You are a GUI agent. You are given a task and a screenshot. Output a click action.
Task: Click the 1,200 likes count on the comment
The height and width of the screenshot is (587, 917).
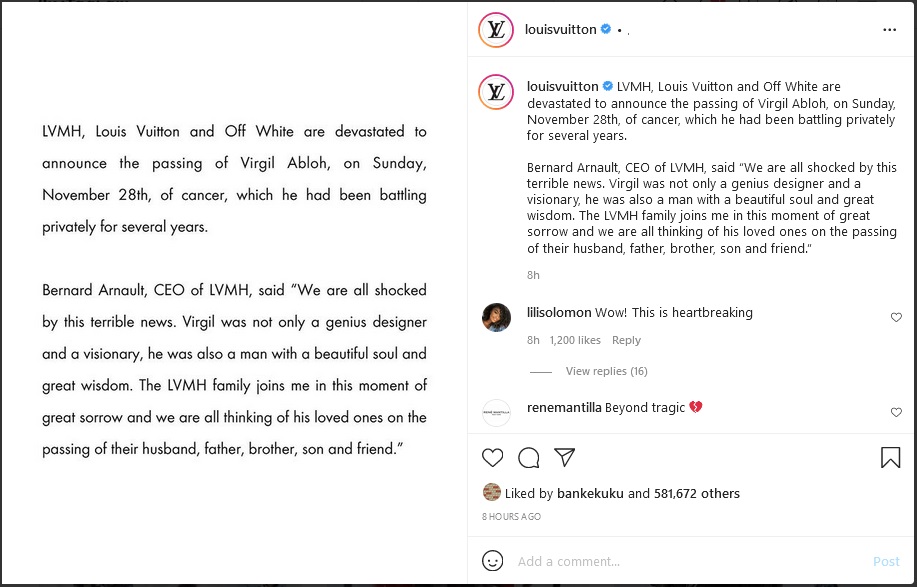[x=576, y=341]
